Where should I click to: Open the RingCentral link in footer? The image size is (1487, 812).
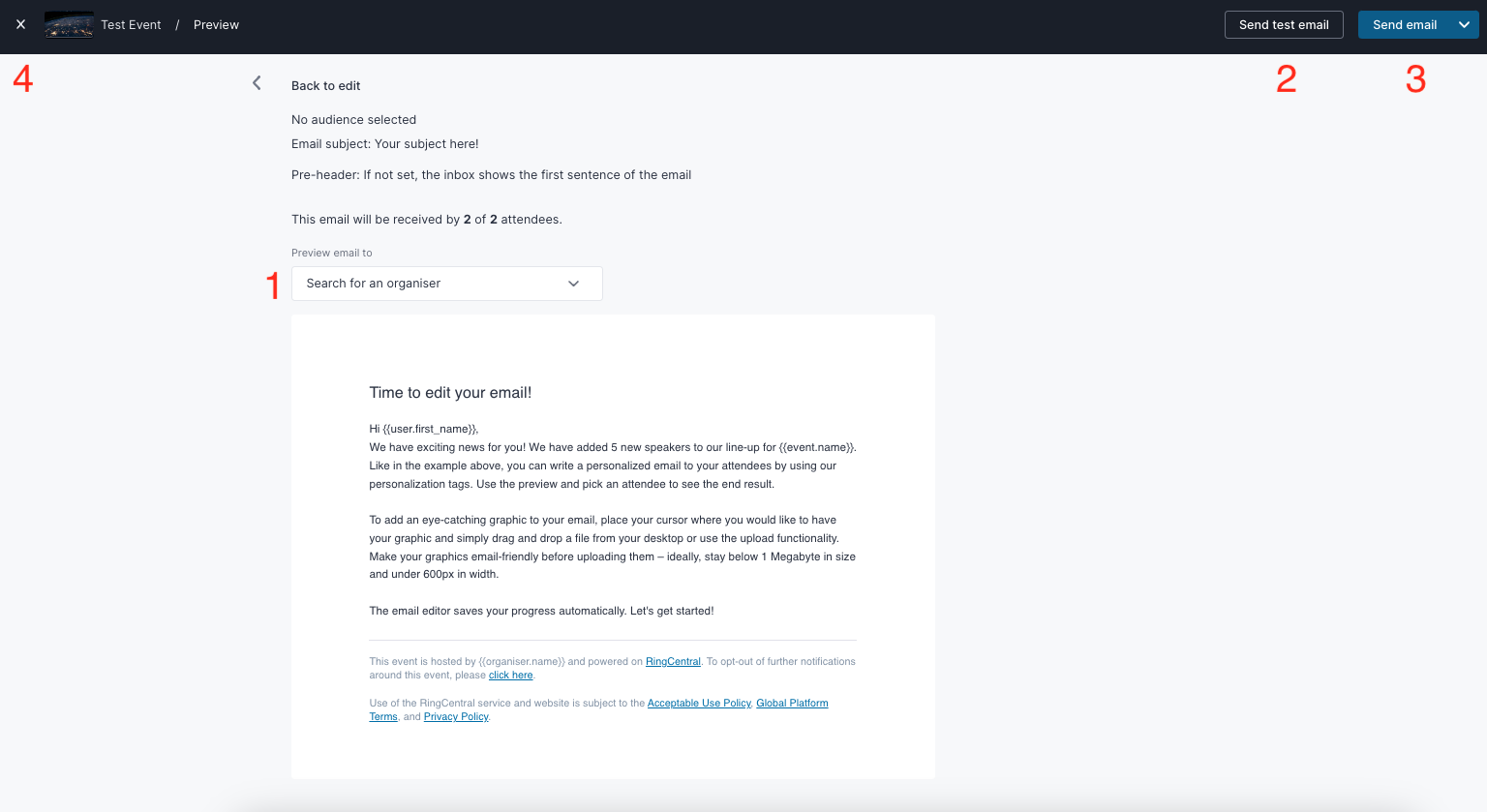click(x=673, y=662)
